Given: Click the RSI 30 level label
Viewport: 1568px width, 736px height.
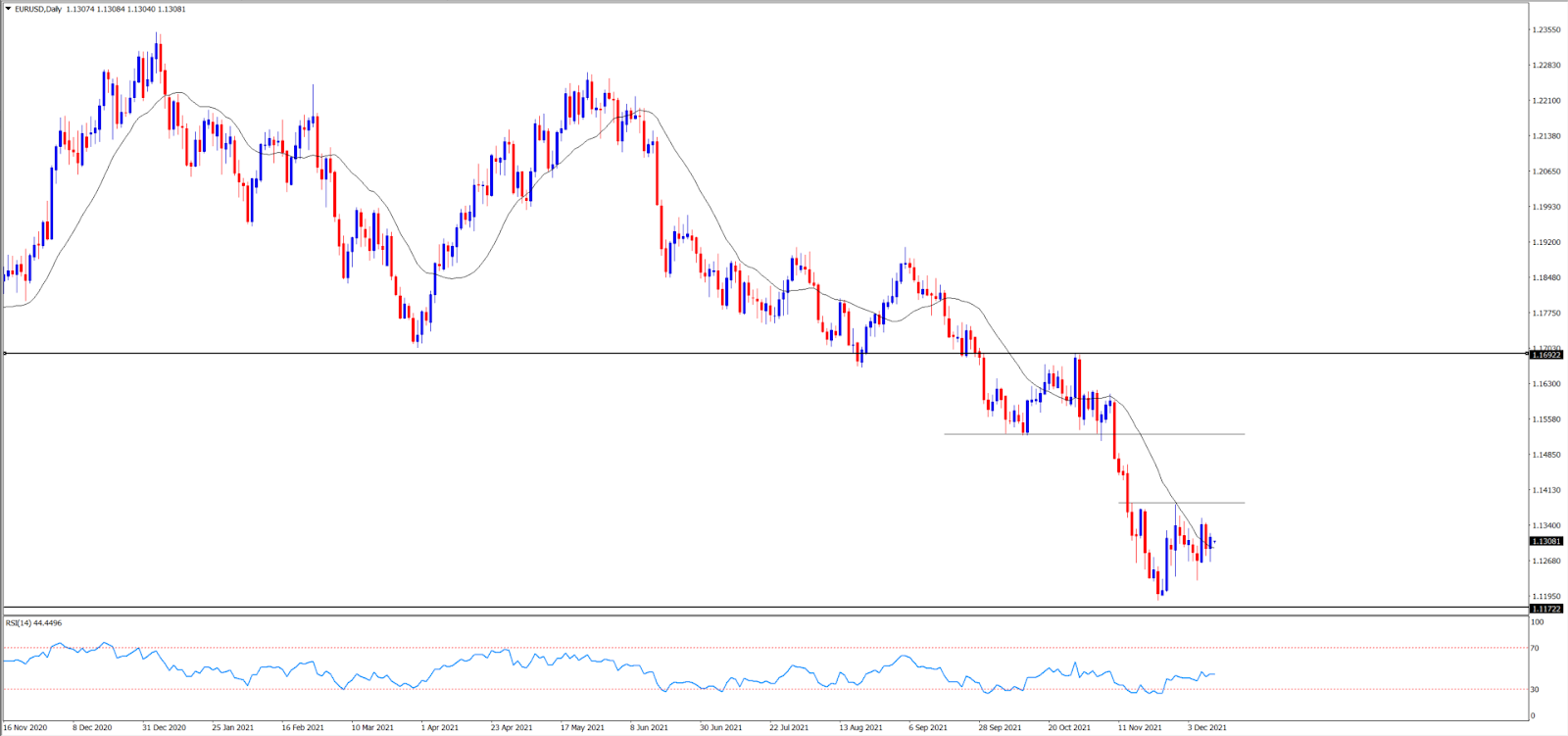Looking at the screenshot, I should coord(1536,689).
